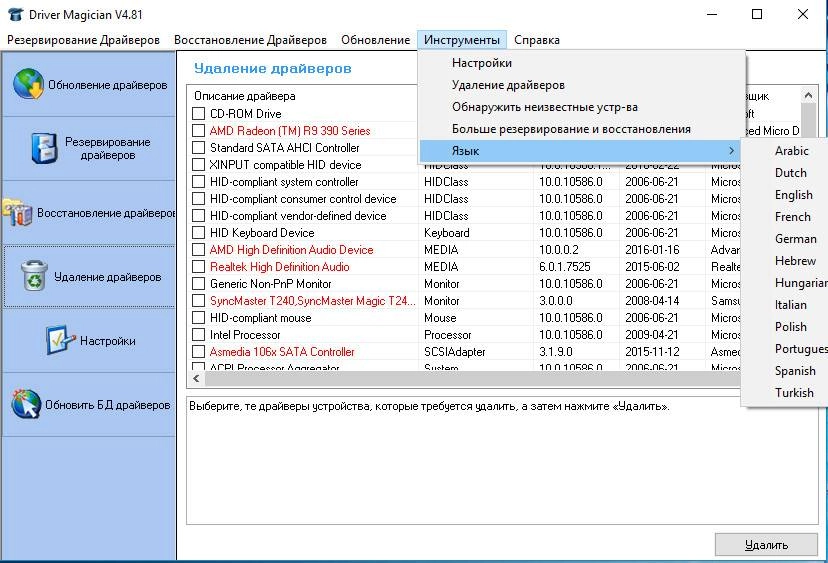Check the HID-compliant mouse checkbox
This screenshot has height=563, width=828.
coord(199,318)
